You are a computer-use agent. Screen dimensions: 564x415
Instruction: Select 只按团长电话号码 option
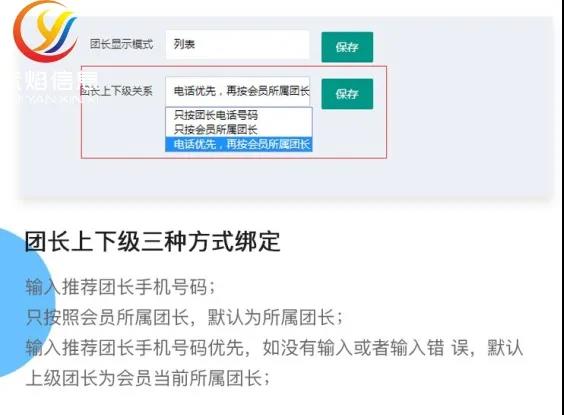click(216, 115)
